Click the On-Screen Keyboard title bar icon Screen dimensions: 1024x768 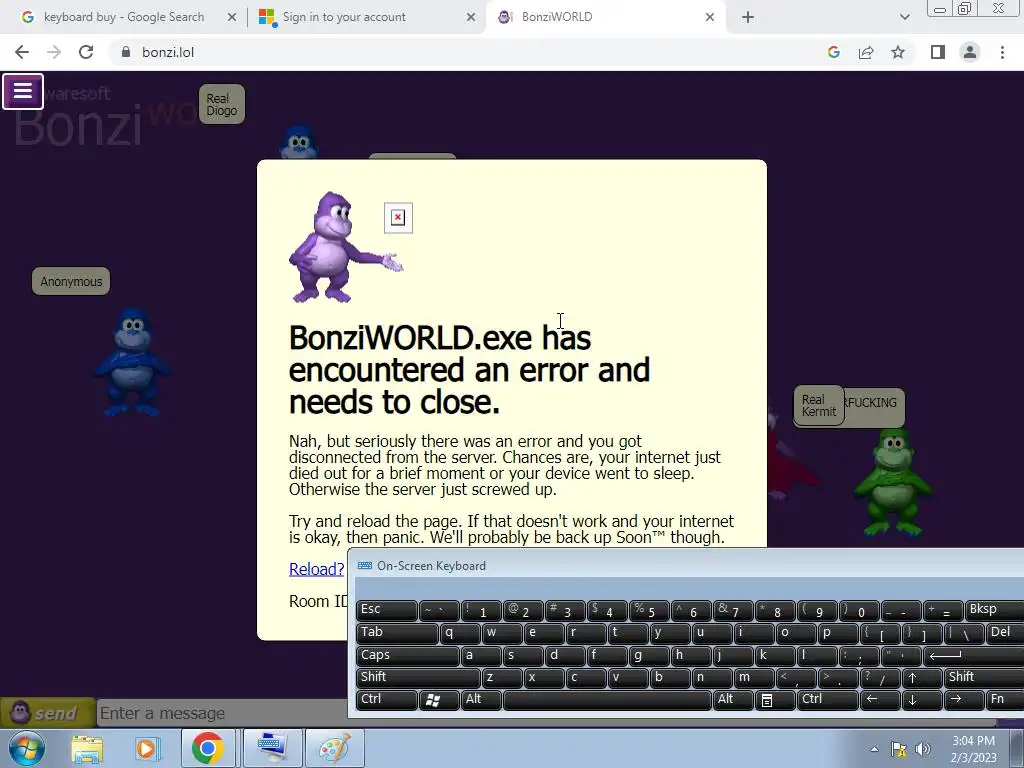(364, 566)
